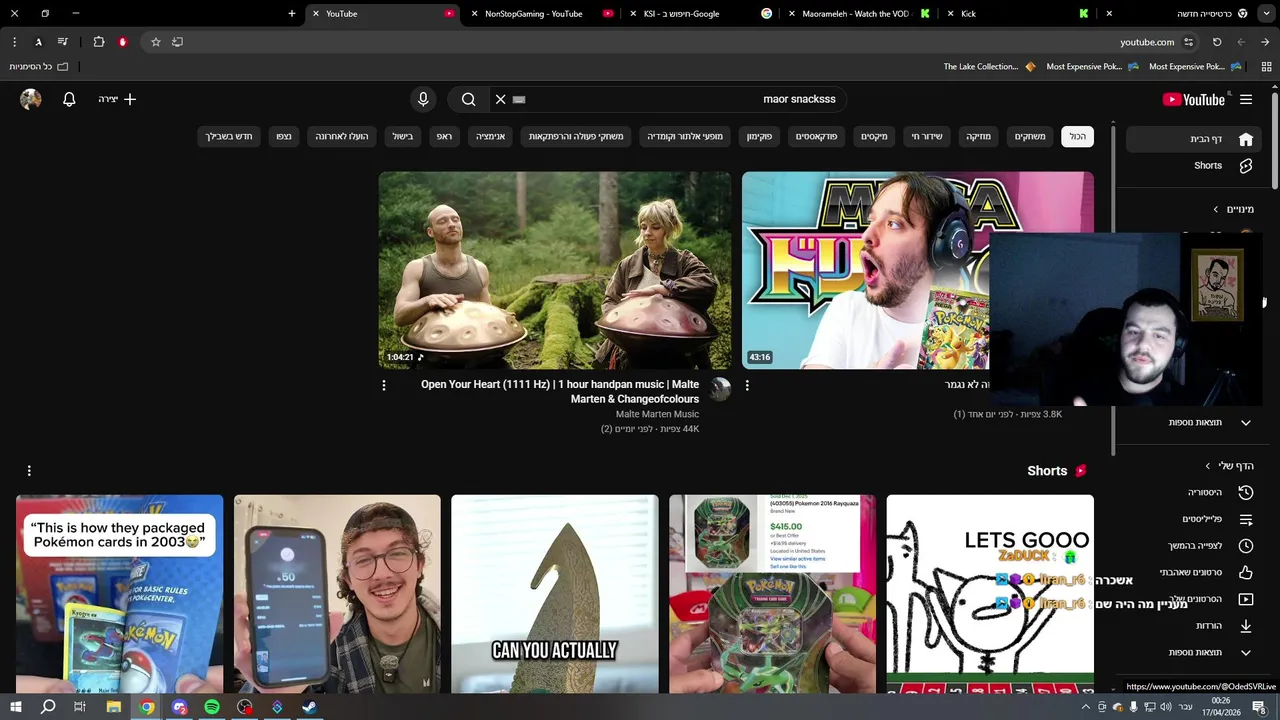Open OBS Studio from the taskbar
1280x720 pixels.
click(x=245, y=707)
